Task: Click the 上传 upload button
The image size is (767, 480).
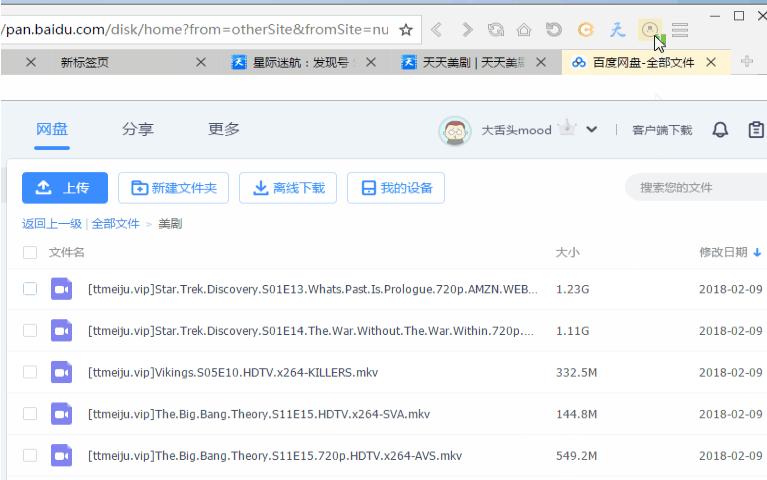Action: coord(65,188)
